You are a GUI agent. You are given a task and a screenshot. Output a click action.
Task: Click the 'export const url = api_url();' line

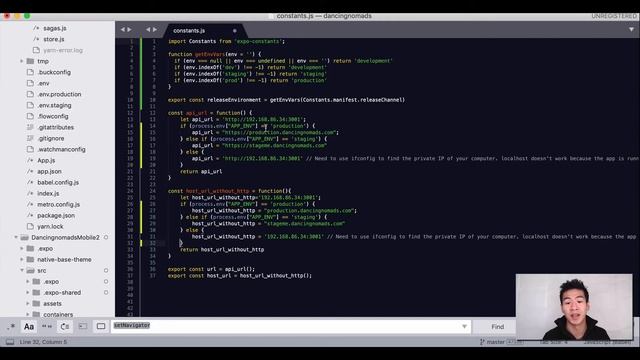pos(211,269)
